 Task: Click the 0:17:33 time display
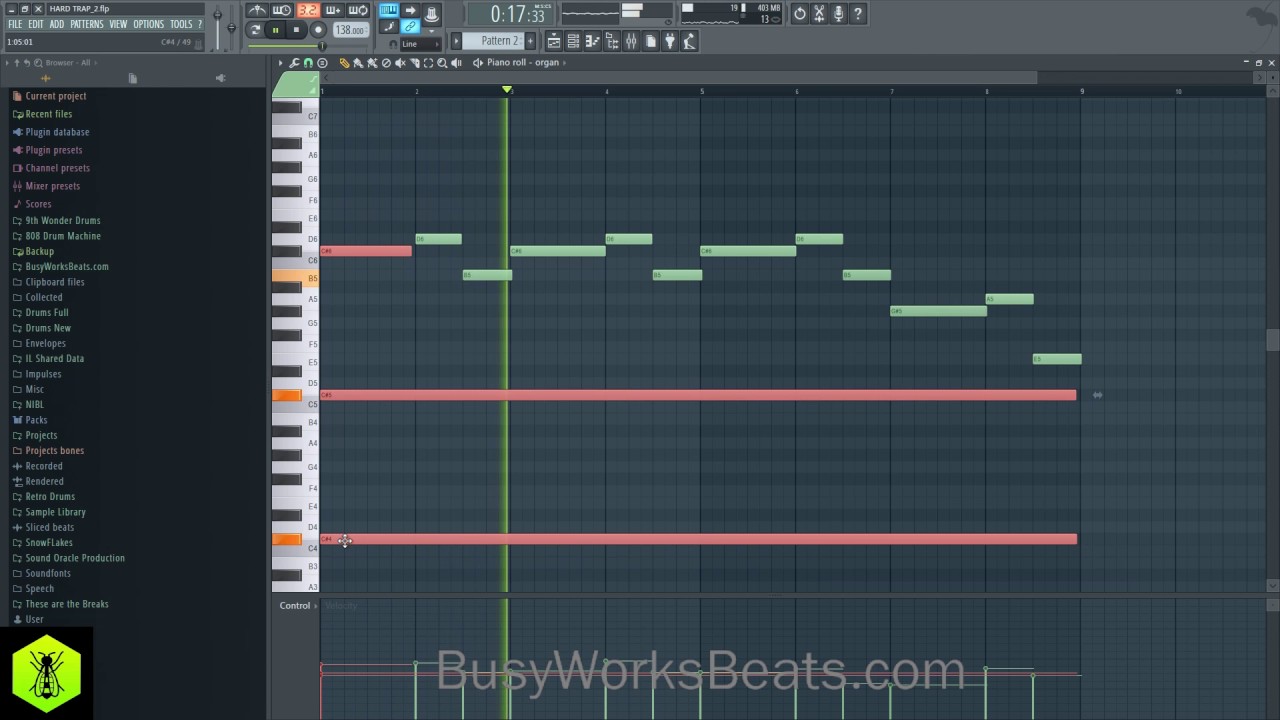pyautogui.click(x=512, y=15)
